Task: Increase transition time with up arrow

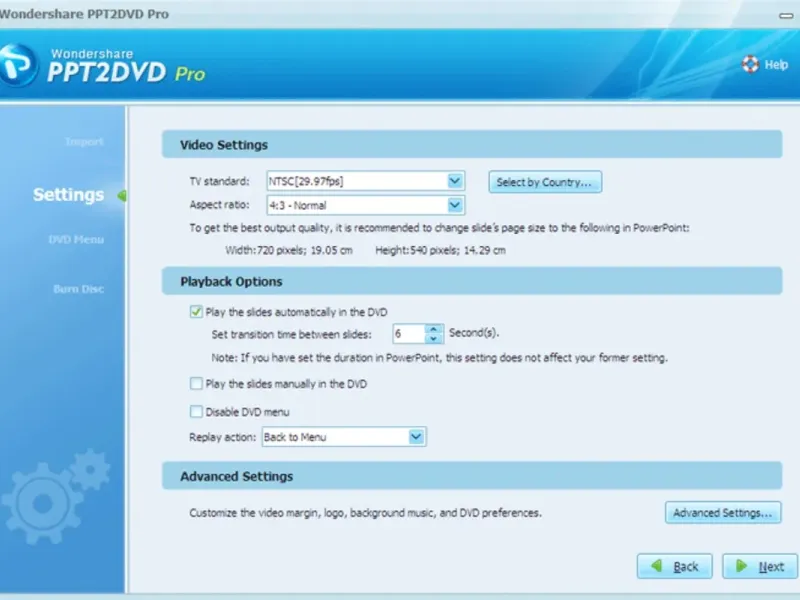Action: click(433, 329)
